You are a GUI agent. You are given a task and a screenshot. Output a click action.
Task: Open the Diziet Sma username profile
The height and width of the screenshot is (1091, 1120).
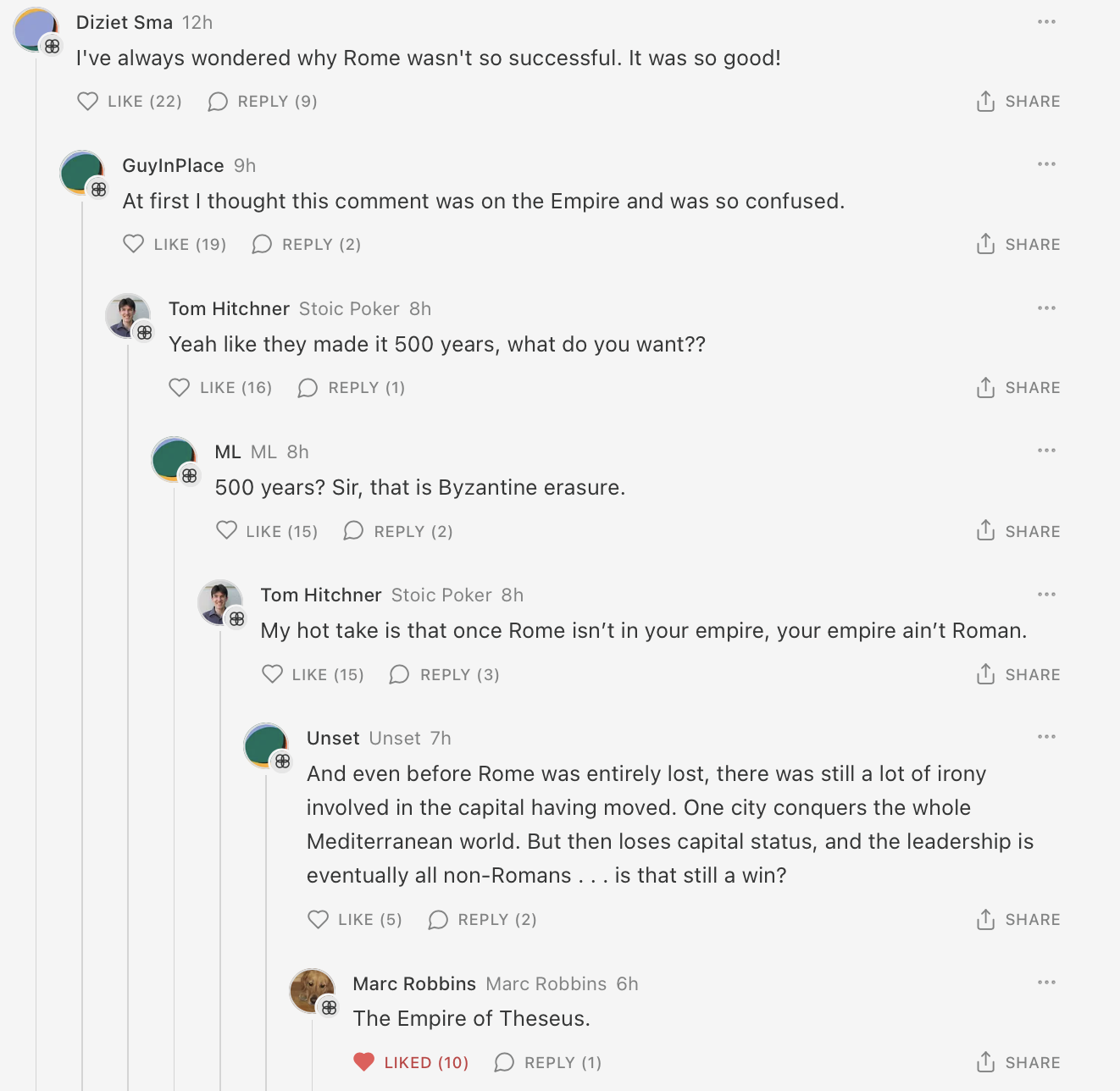pos(125,23)
